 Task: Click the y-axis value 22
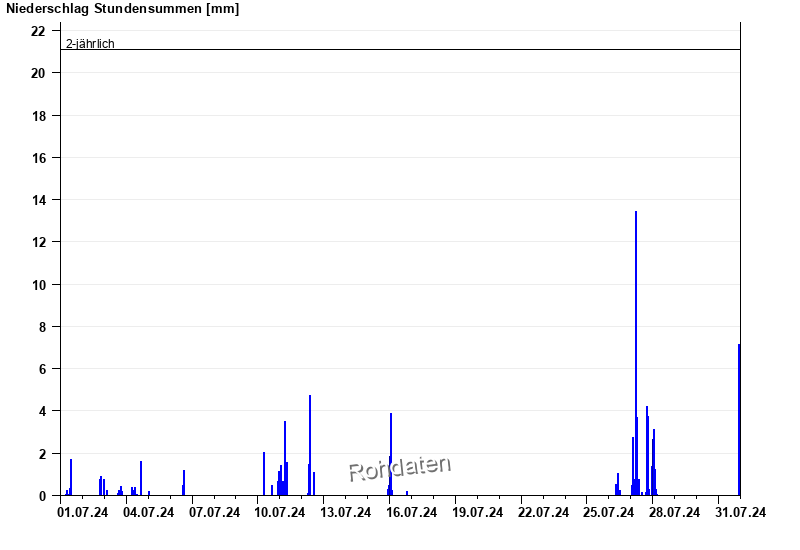pyautogui.click(x=38, y=31)
